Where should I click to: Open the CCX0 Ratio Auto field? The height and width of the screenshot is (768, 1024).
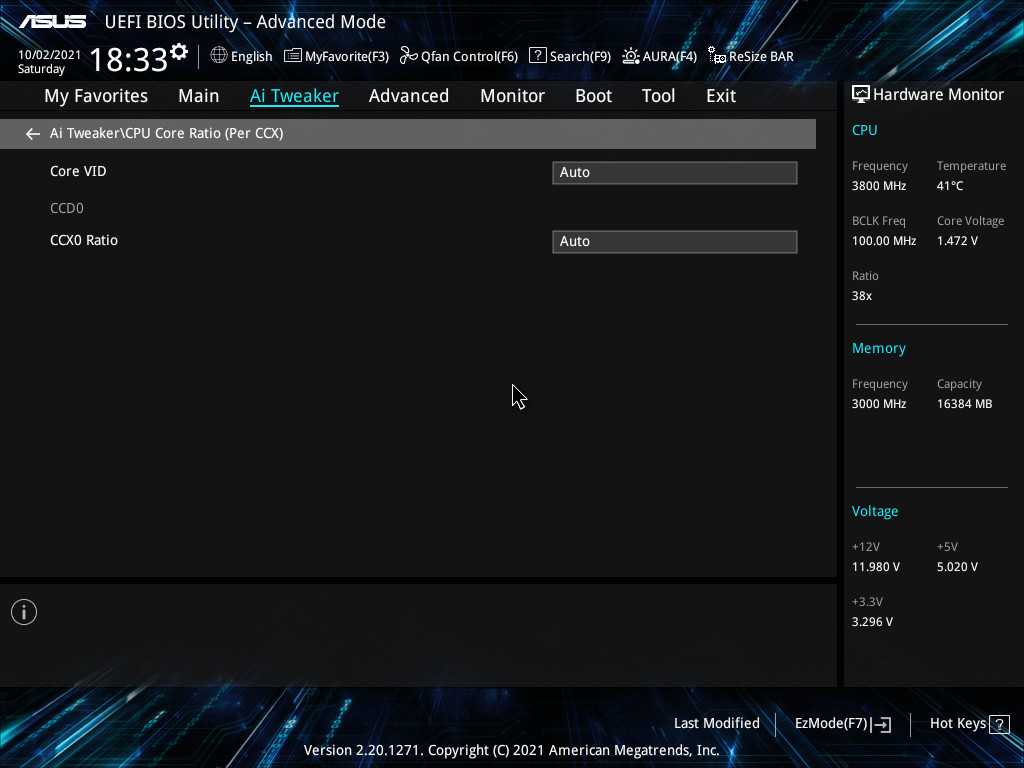(674, 241)
